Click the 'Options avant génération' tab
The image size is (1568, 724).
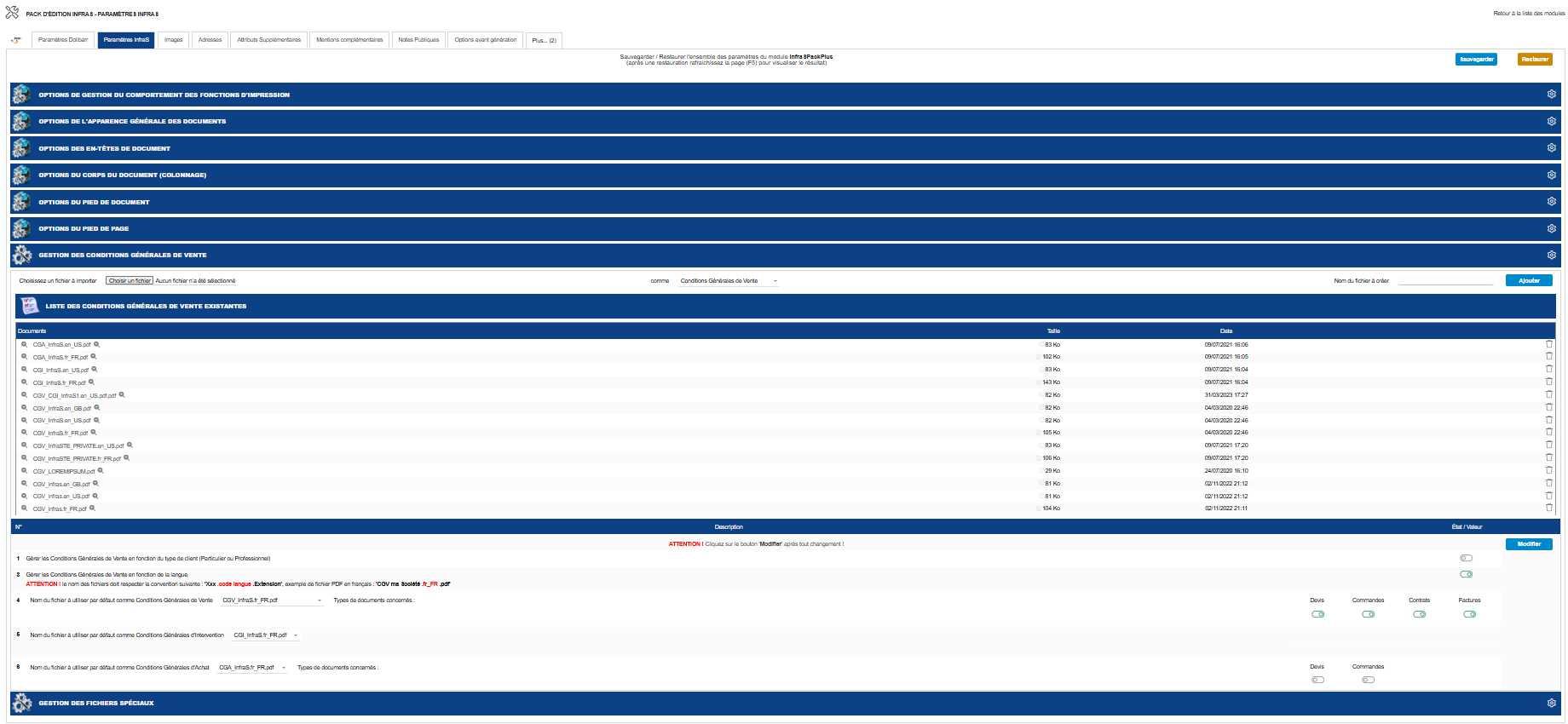(x=486, y=40)
